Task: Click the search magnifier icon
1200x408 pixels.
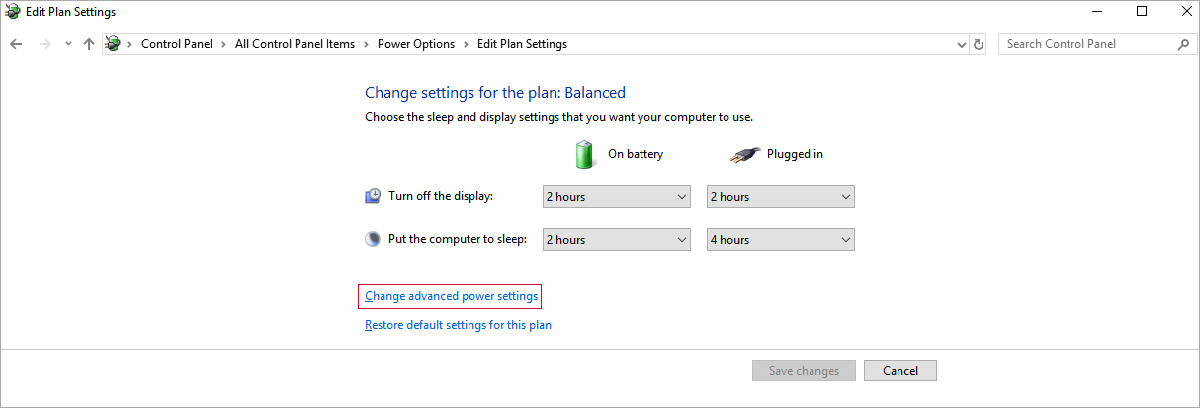Action: point(1181,44)
